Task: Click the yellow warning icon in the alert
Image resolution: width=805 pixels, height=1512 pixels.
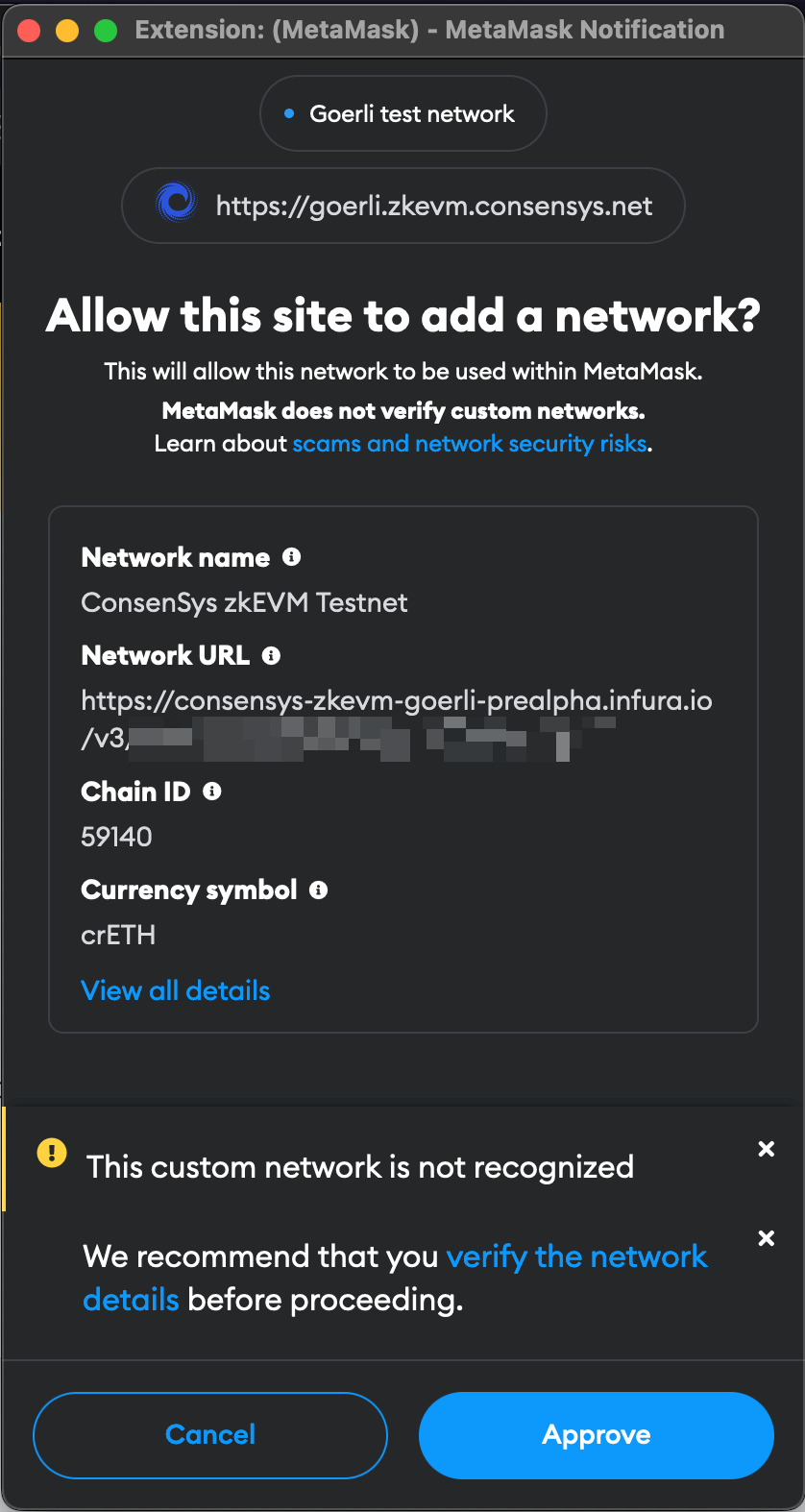Action: (x=51, y=1148)
